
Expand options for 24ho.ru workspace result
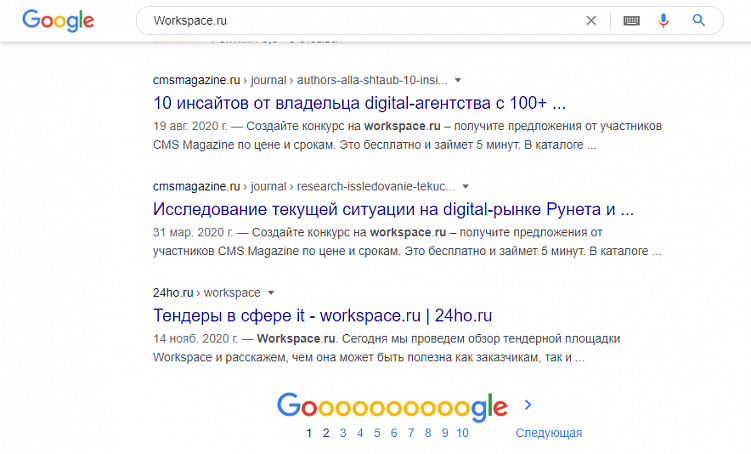[271, 293]
